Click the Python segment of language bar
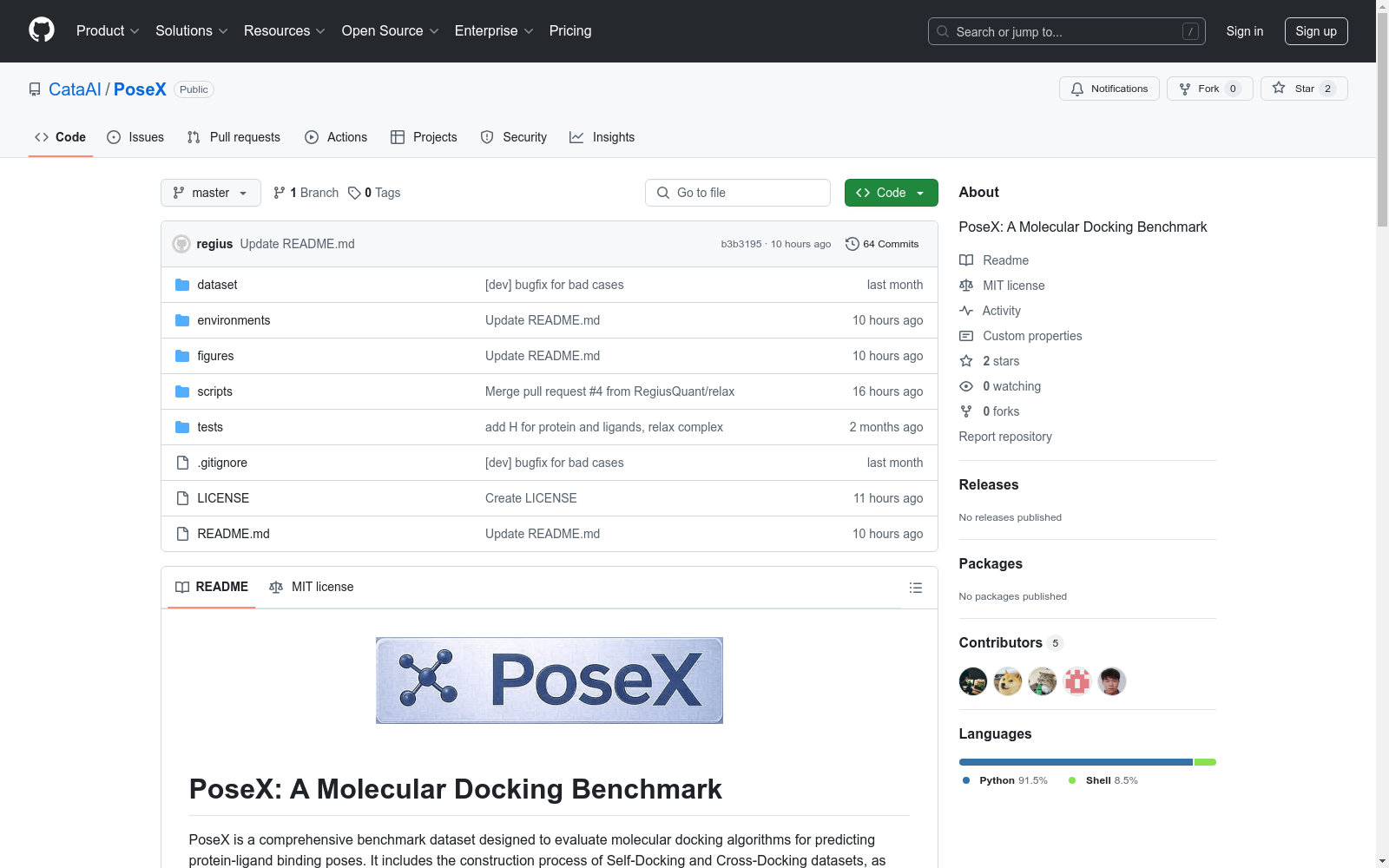Image resolution: width=1389 pixels, height=868 pixels. click(1076, 762)
